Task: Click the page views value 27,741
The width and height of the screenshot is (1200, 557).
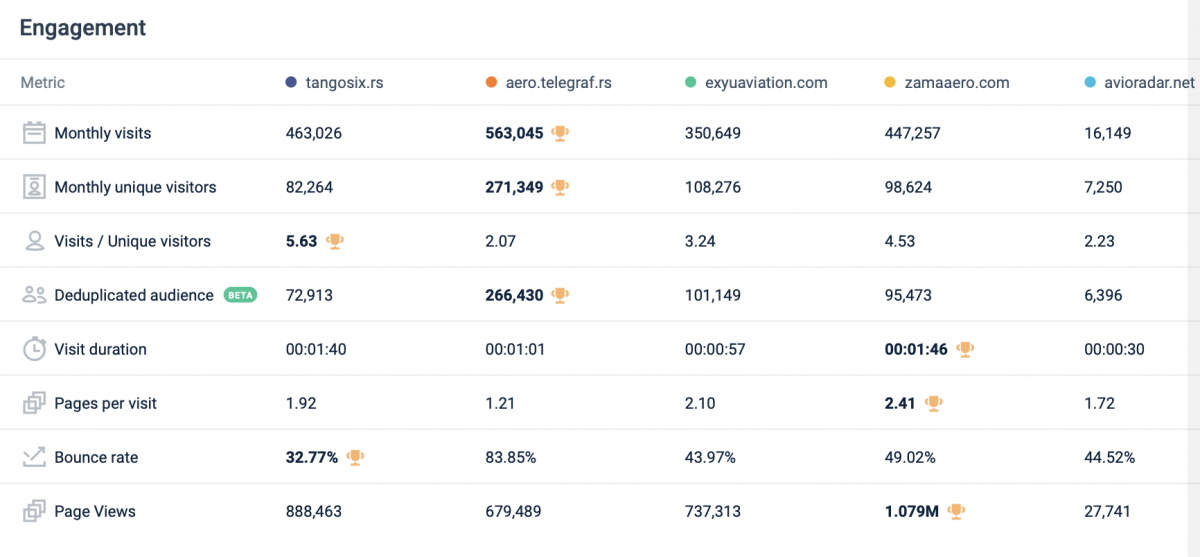Action: (1108, 511)
